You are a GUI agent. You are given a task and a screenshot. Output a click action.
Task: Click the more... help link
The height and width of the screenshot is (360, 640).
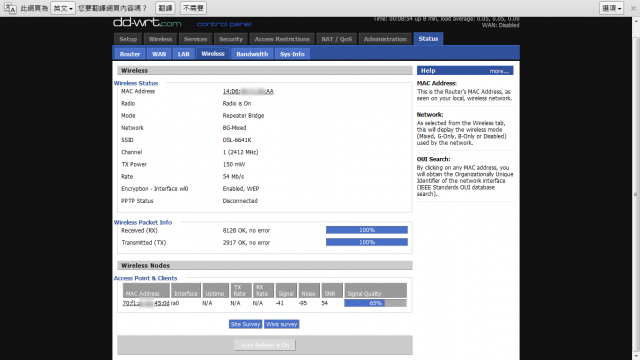499,71
